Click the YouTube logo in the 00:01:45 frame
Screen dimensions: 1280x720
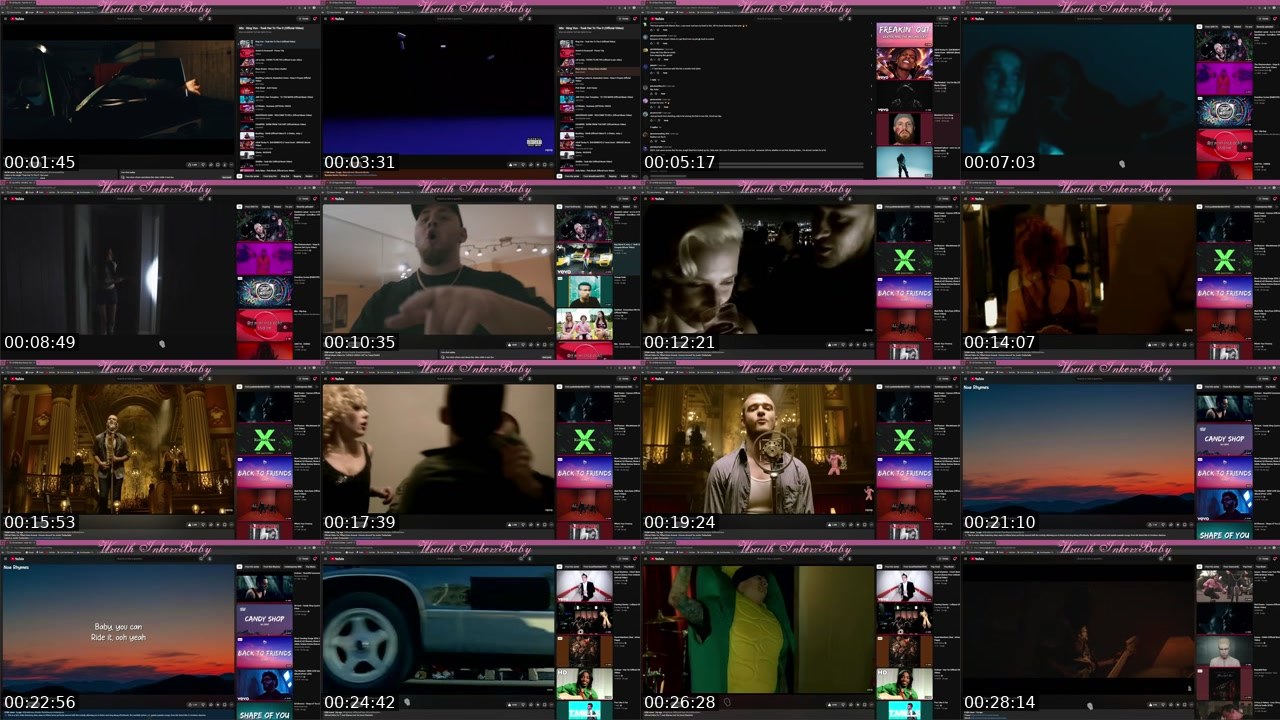[x=18, y=18]
